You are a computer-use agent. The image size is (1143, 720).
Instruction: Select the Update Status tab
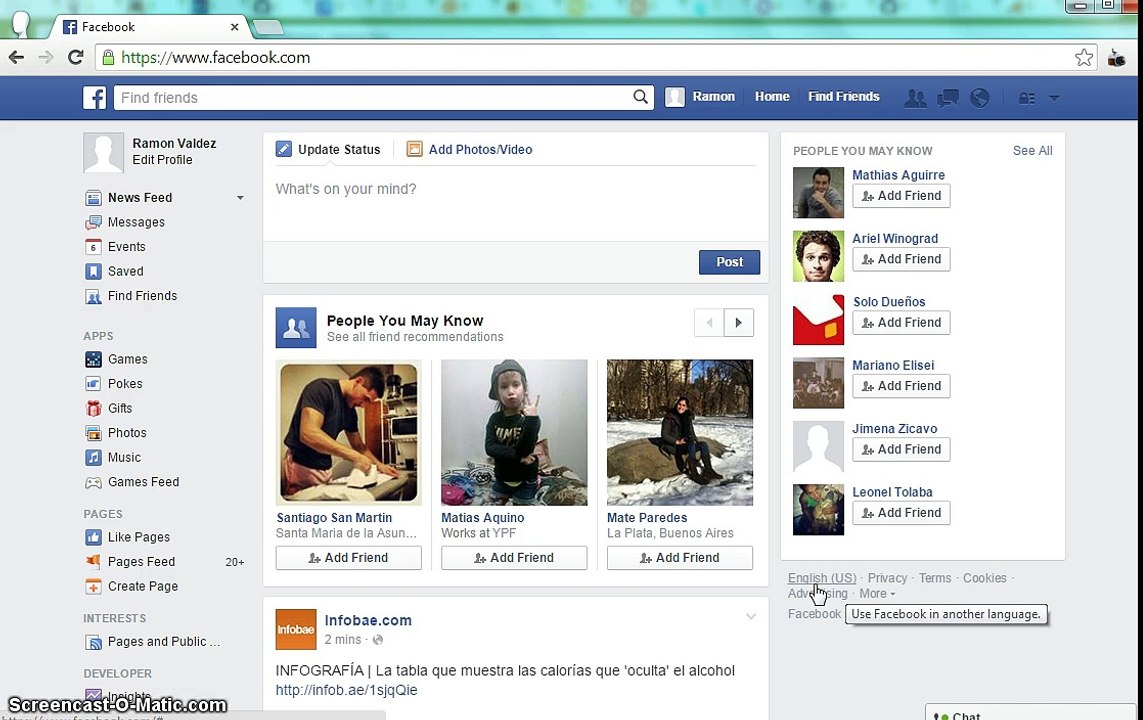click(328, 149)
